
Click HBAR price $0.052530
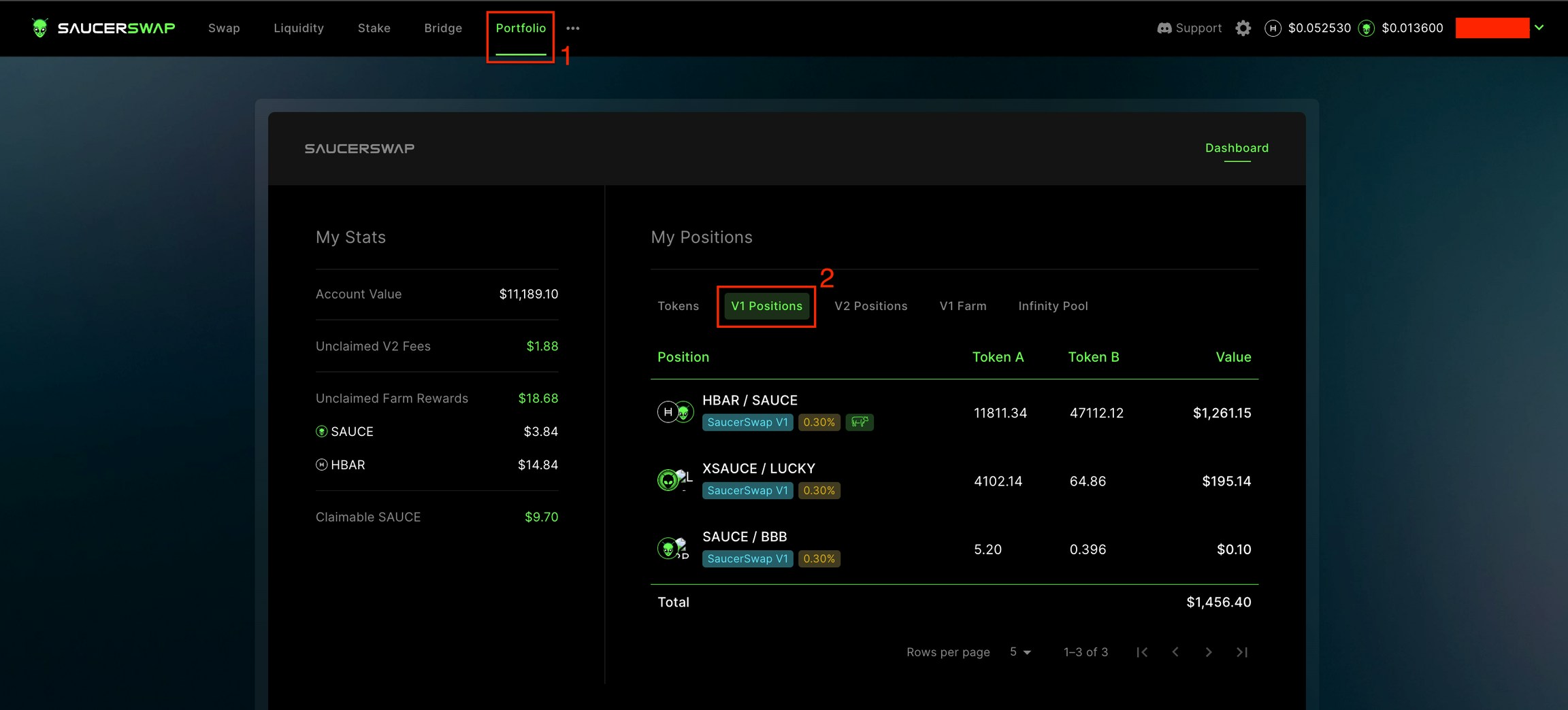(x=1320, y=28)
